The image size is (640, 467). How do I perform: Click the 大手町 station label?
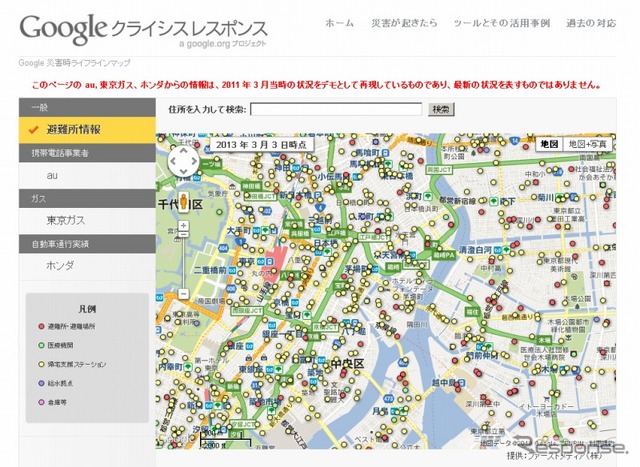pos(238,231)
